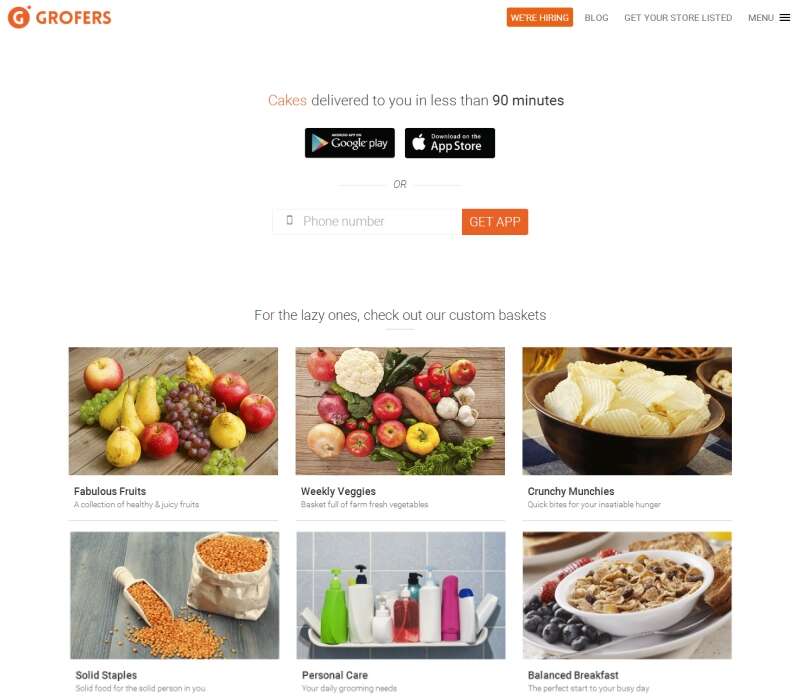Open the hamburger menu icon
800x700 pixels.
785,18
